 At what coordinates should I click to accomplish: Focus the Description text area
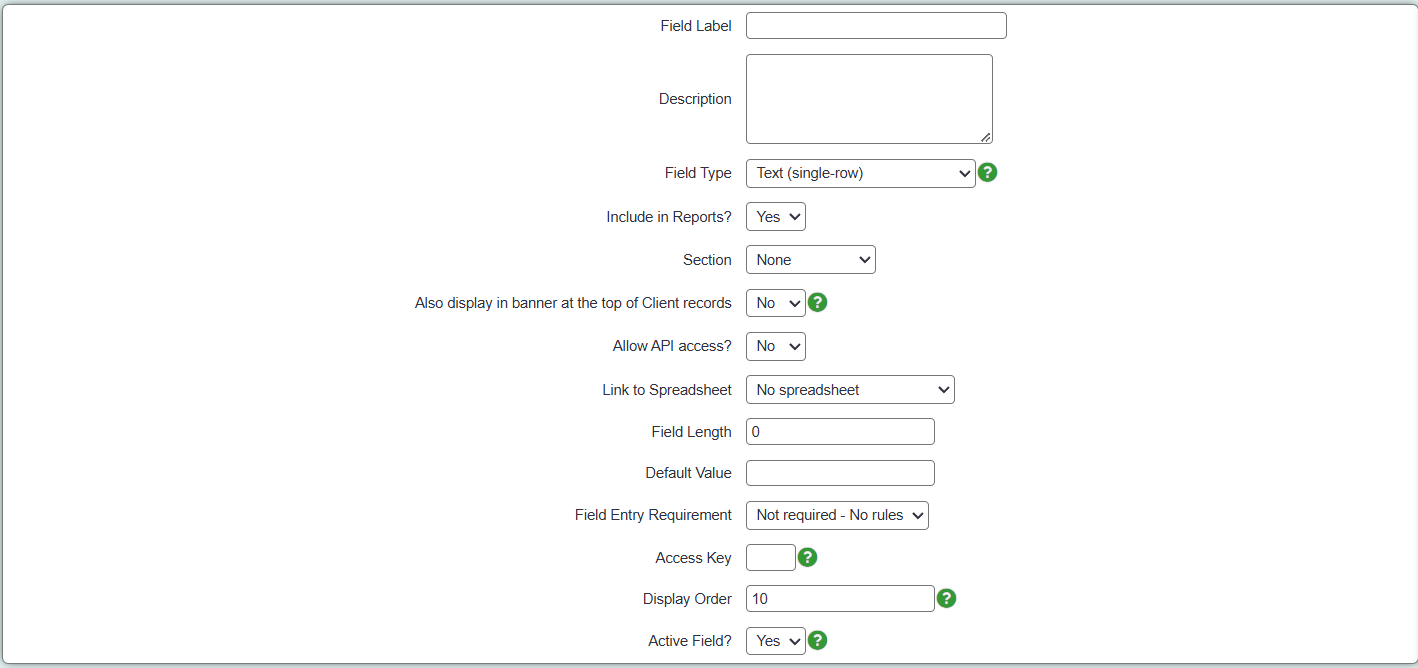click(869, 99)
